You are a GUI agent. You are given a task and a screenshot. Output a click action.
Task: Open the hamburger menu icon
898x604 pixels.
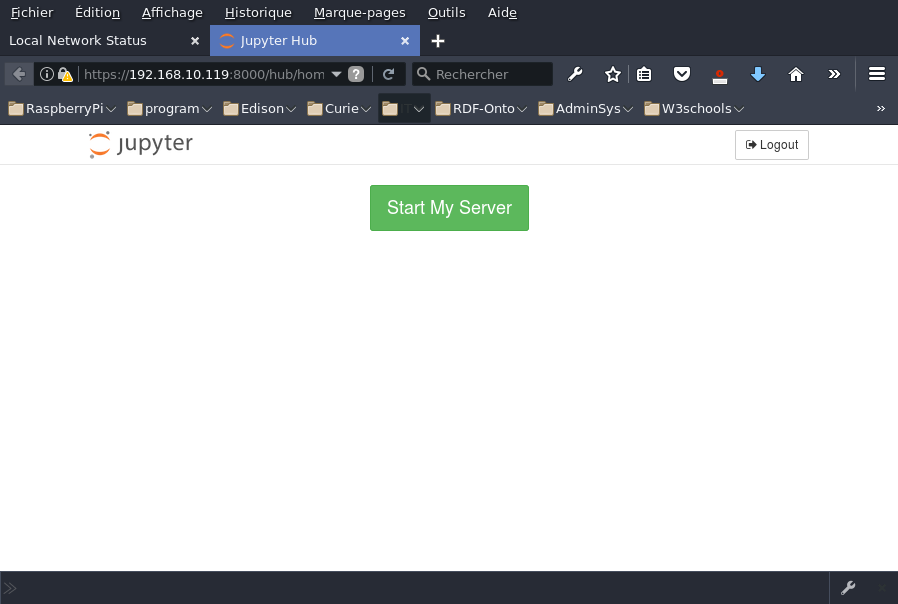[877, 74]
